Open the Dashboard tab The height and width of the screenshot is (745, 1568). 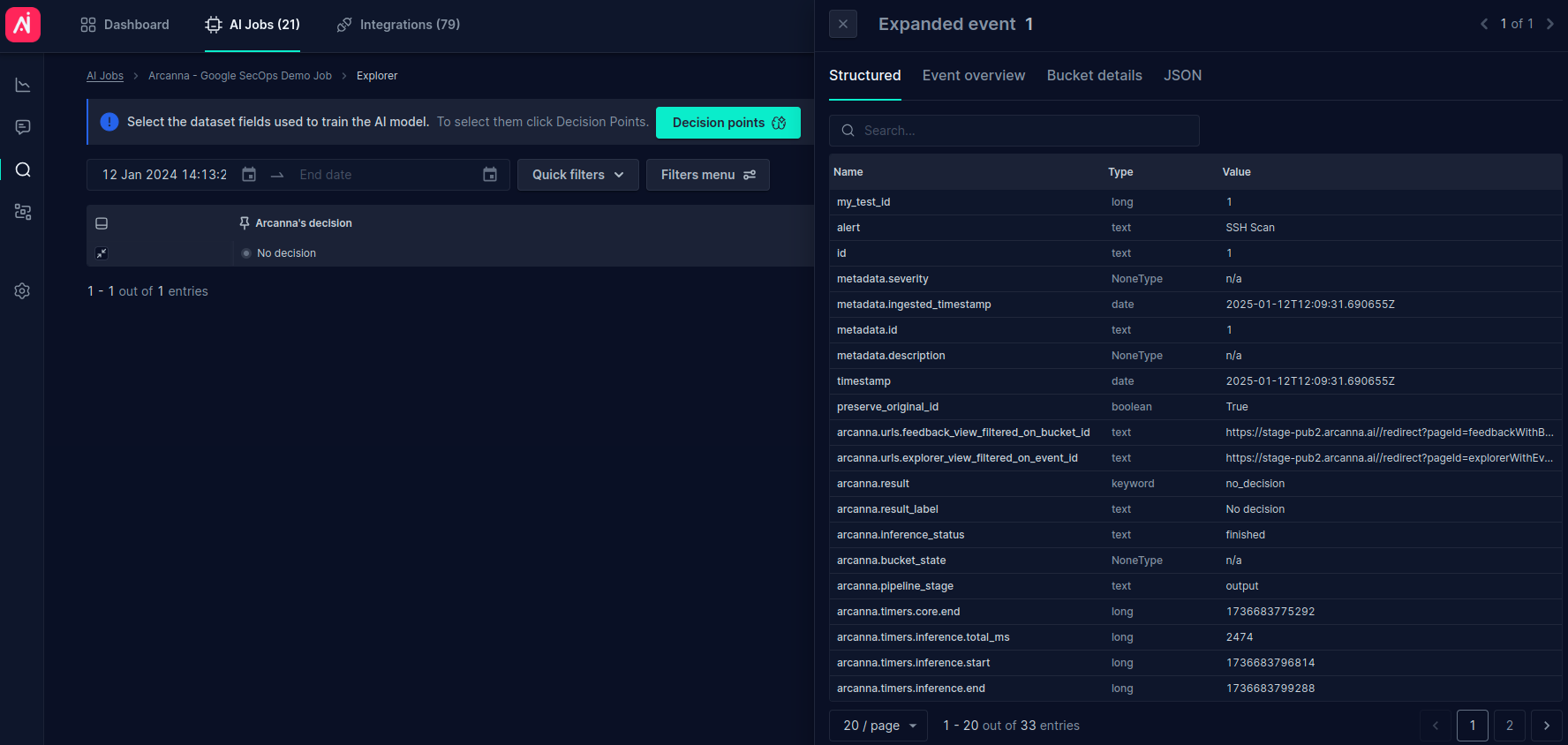pyautogui.click(x=124, y=25)
